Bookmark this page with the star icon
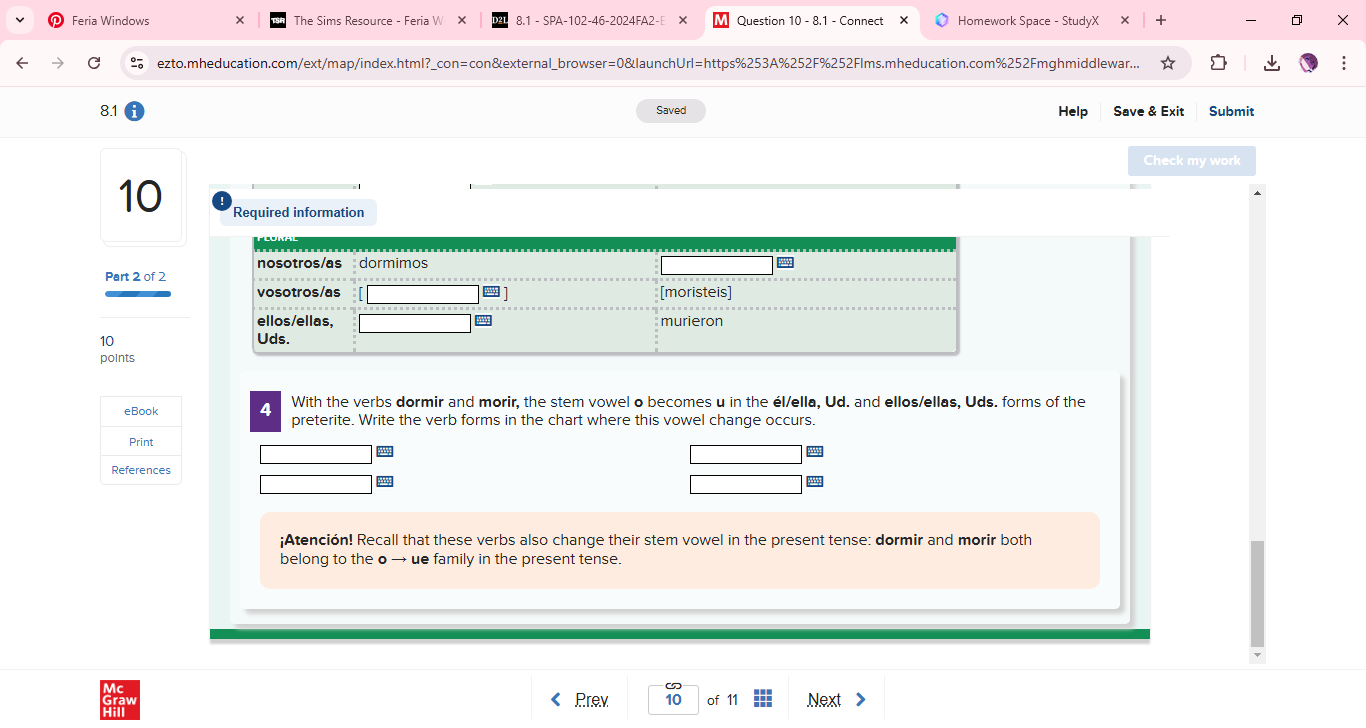The width and height of the screenshot is (1366, 728). coord(1167,63)
